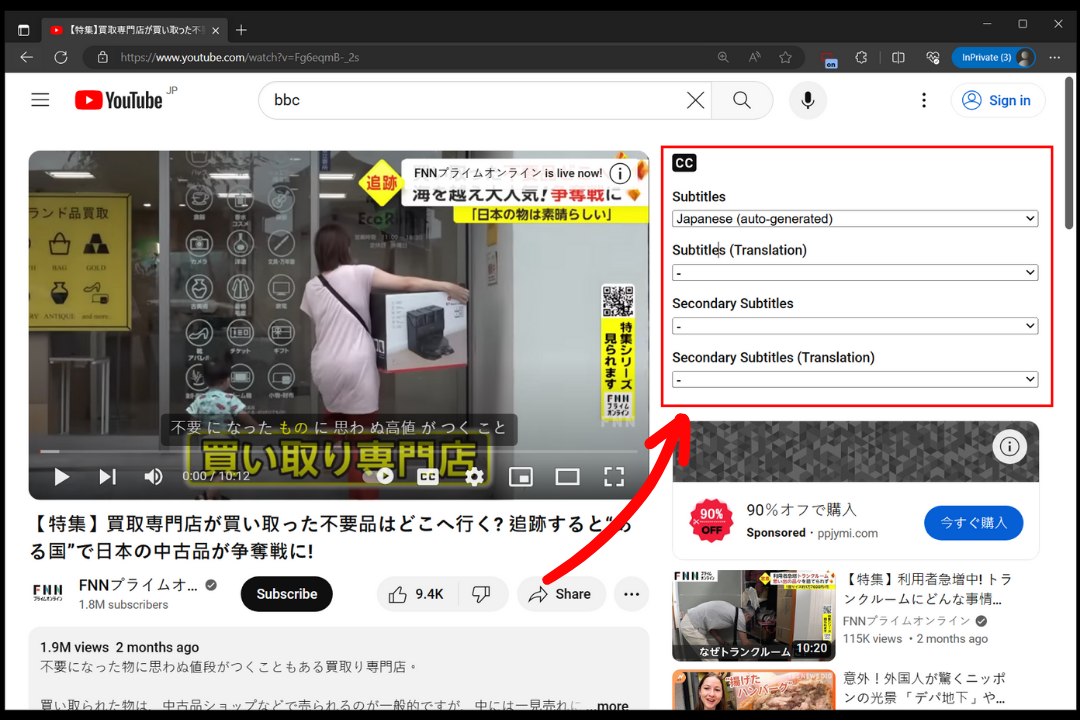Screen dimensions: 1080x720
Task: Click the 90% OFF ad badge
Action: click(712, 522)
